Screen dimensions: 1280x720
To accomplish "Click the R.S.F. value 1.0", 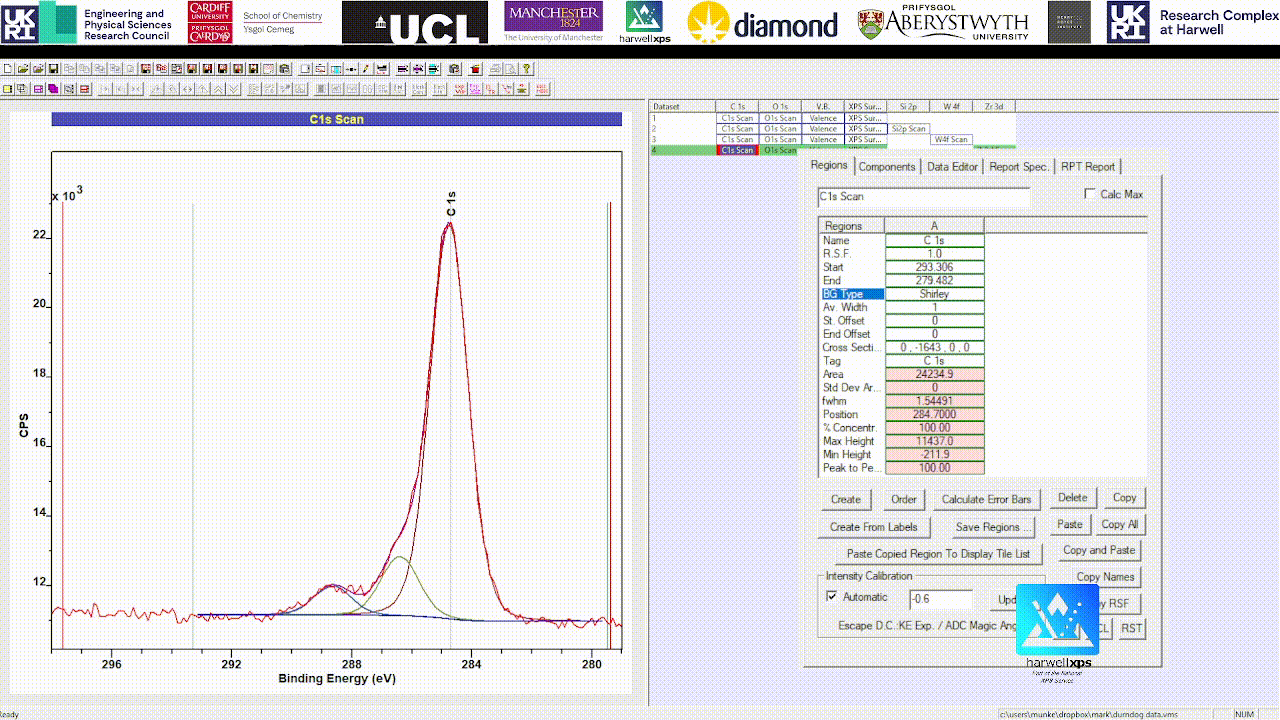I will tap(934, 254).
